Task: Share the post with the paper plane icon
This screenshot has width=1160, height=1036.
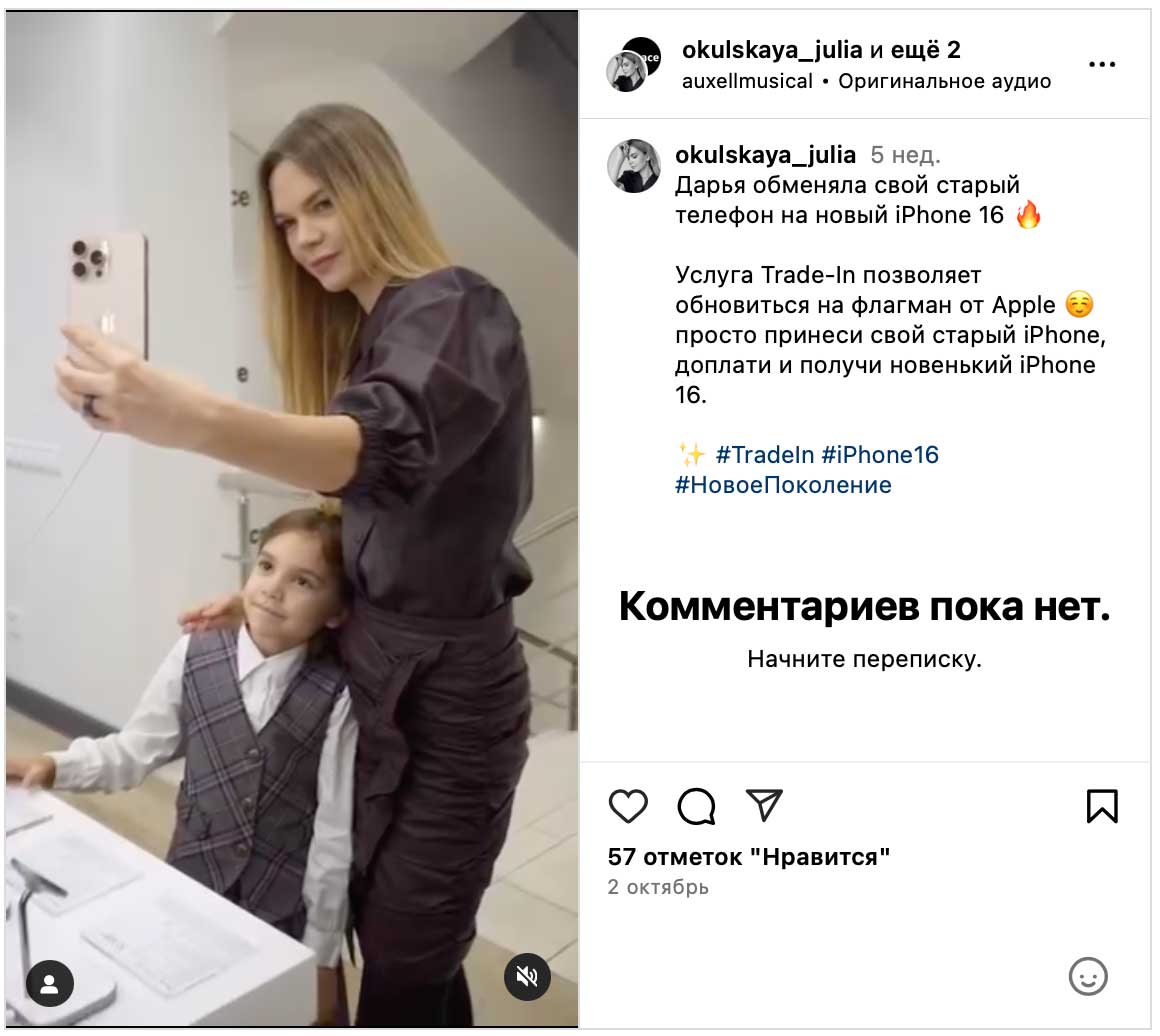Action: (763, 805)
